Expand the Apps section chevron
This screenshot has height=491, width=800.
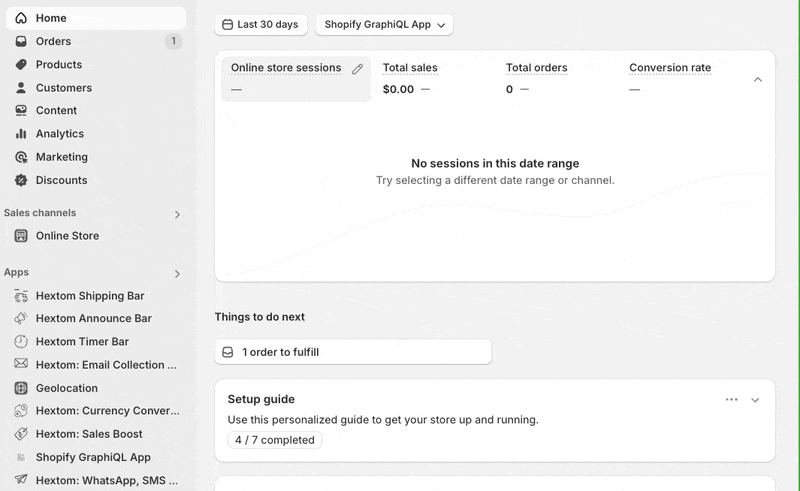[177, 274]
